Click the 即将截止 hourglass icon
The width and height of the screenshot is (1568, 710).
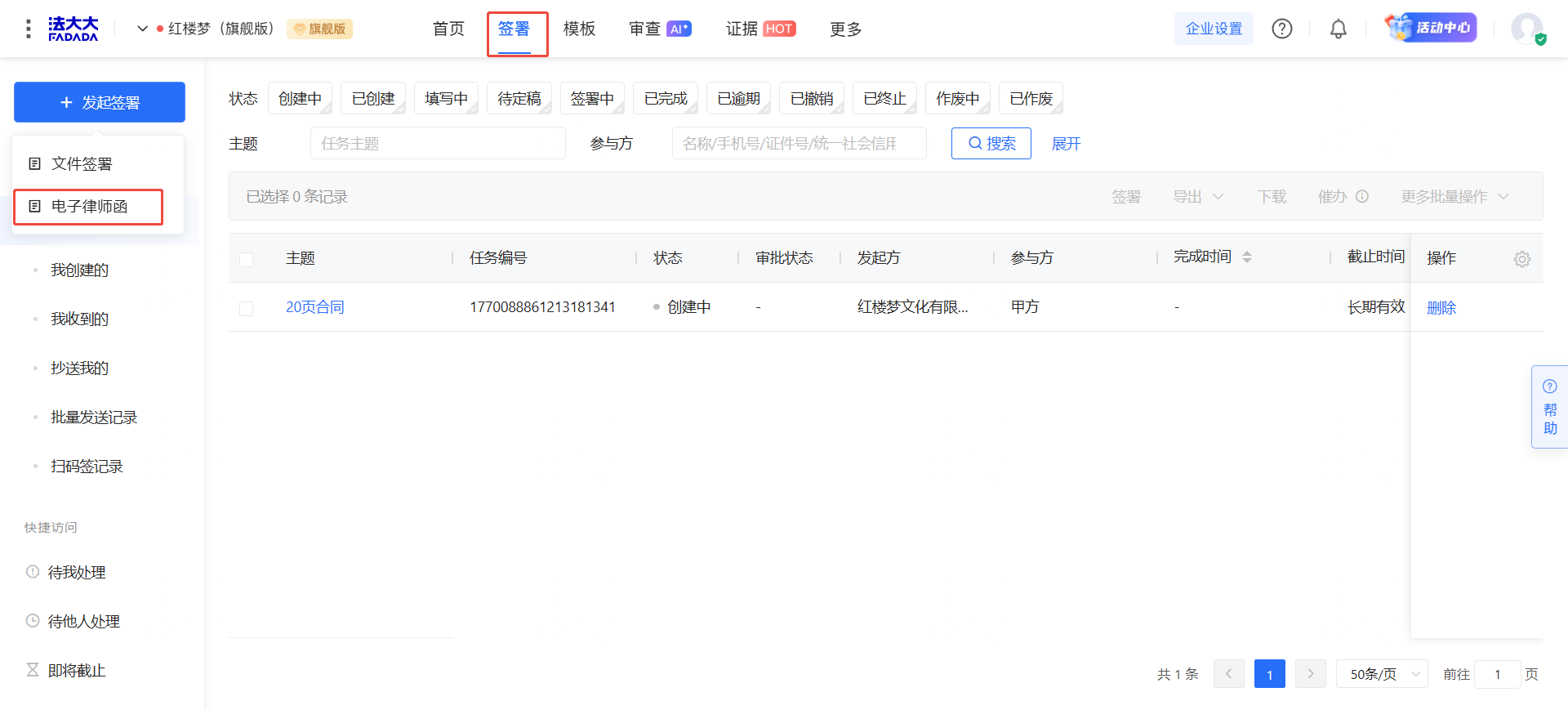(x=33, y=670)
